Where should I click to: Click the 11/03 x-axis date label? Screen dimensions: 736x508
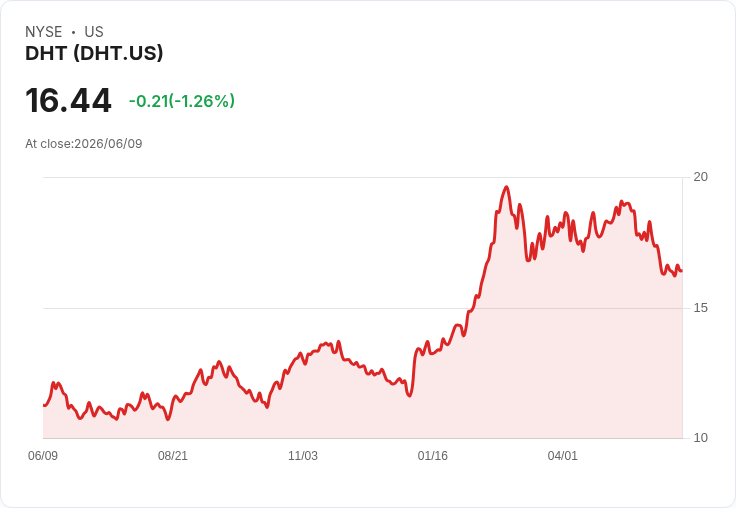point(303,456)
